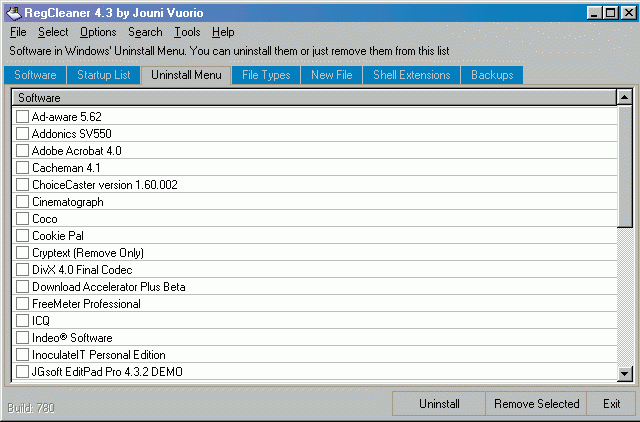Image resolution: width=640 pixels, height=422 pixels.
Task: Tick Download Accelerator Plus Beta checkbox
Action: [22, 287]
